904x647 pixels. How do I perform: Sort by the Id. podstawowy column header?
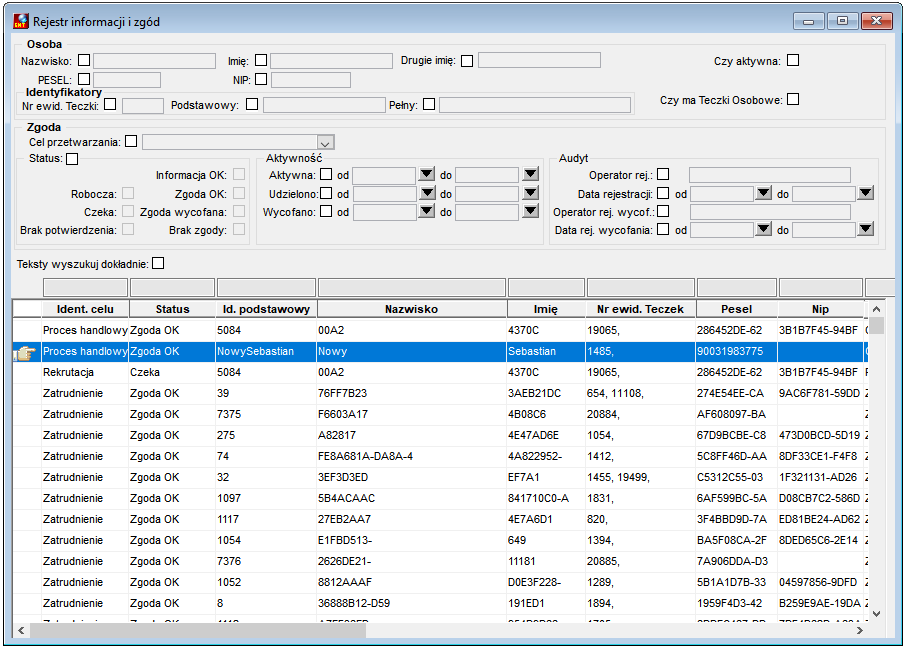[266, 309]
